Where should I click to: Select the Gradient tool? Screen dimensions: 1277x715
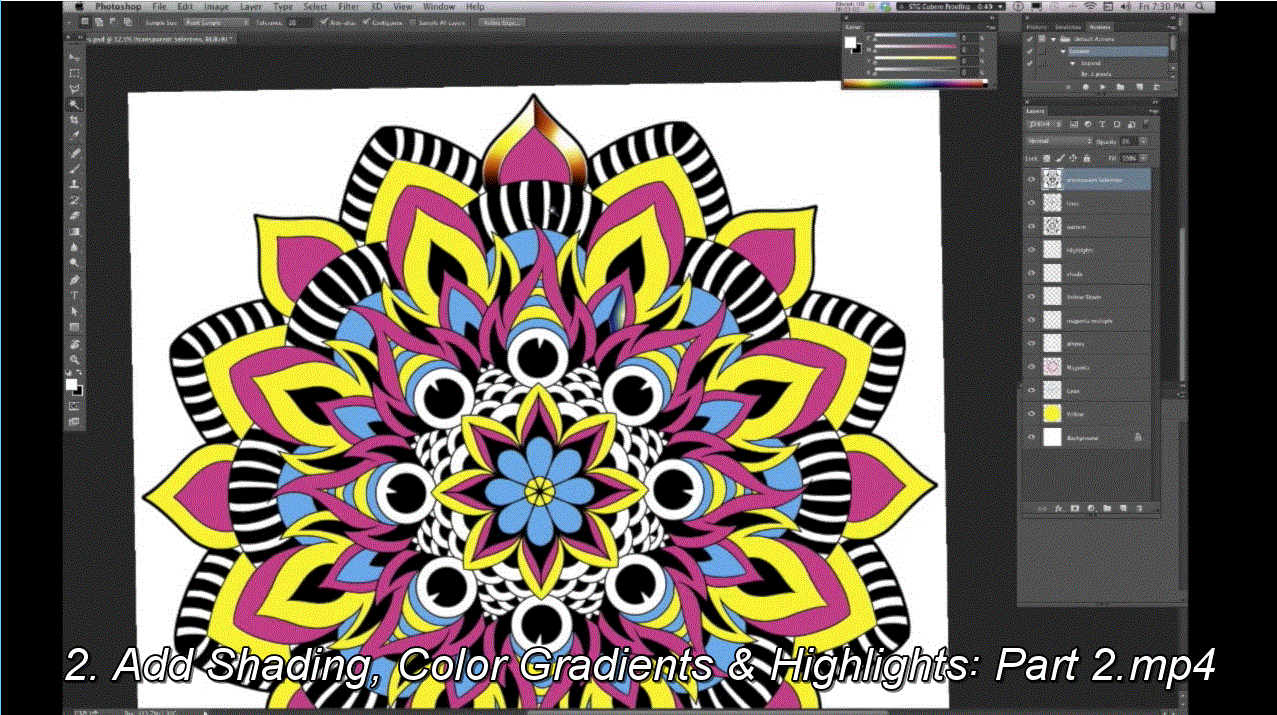tap(74, 231)
